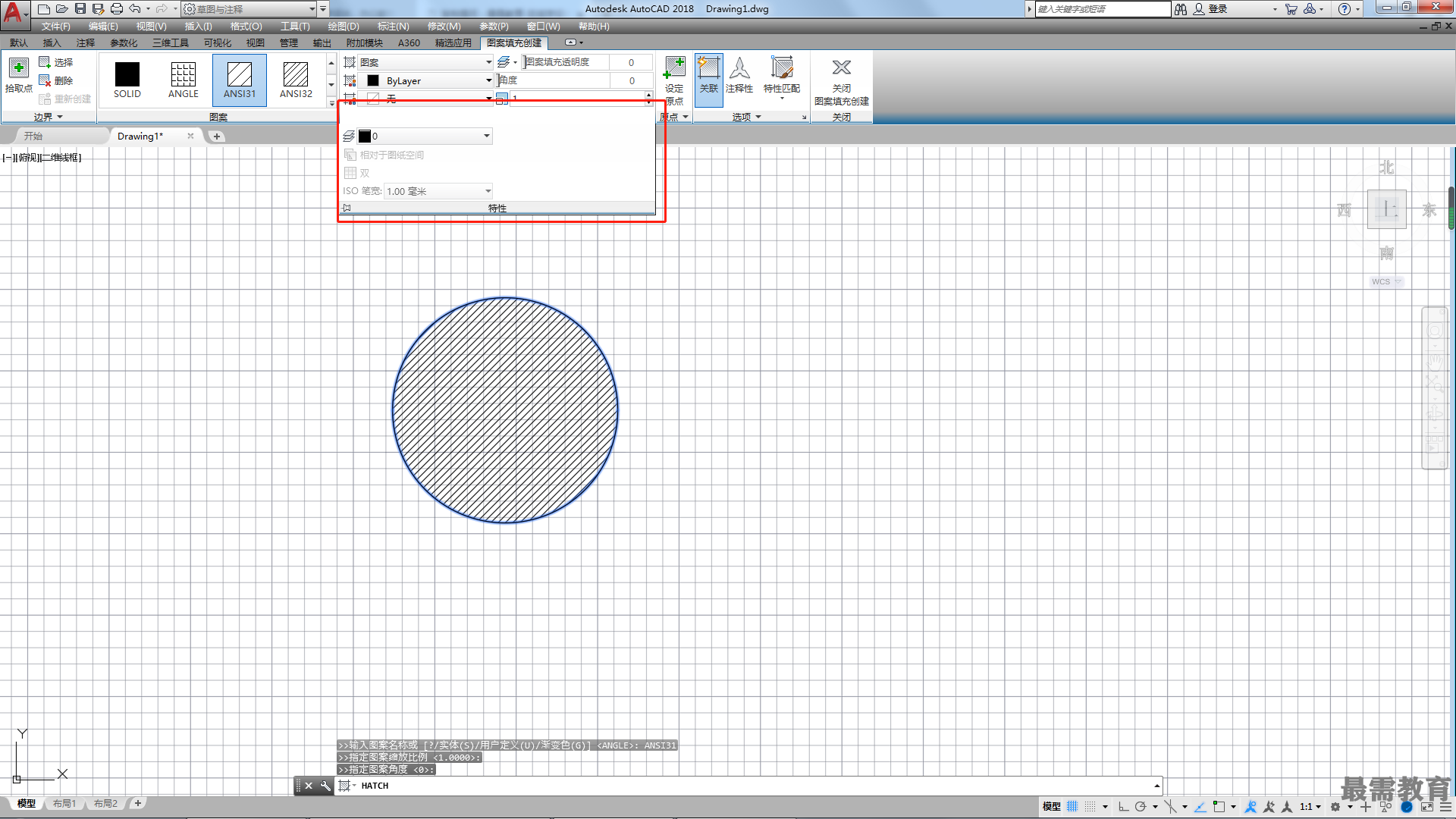Pin the 特性 panel with the pushpin icon
The width and height of the screenshot is (1456, 819).
coord(347,208)
